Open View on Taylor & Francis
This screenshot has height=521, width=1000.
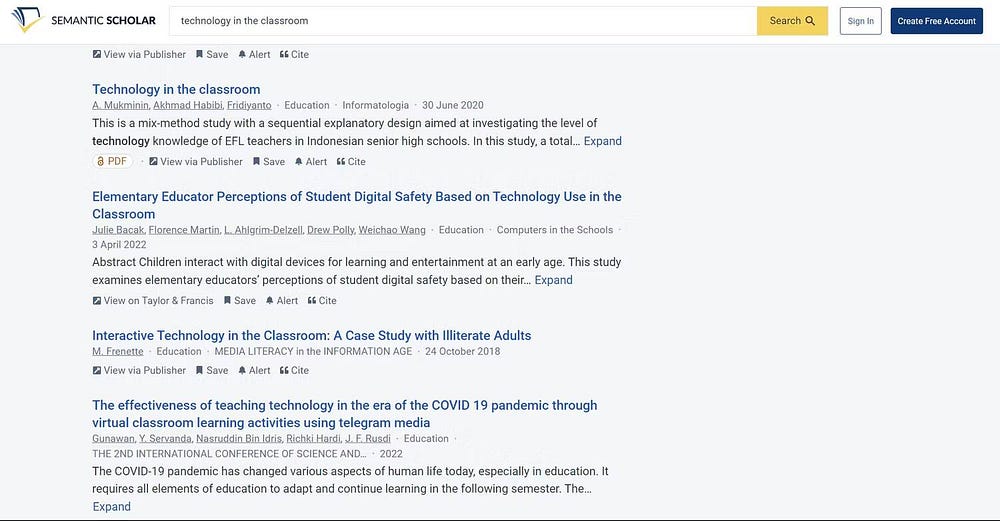(x=152, y=300)
